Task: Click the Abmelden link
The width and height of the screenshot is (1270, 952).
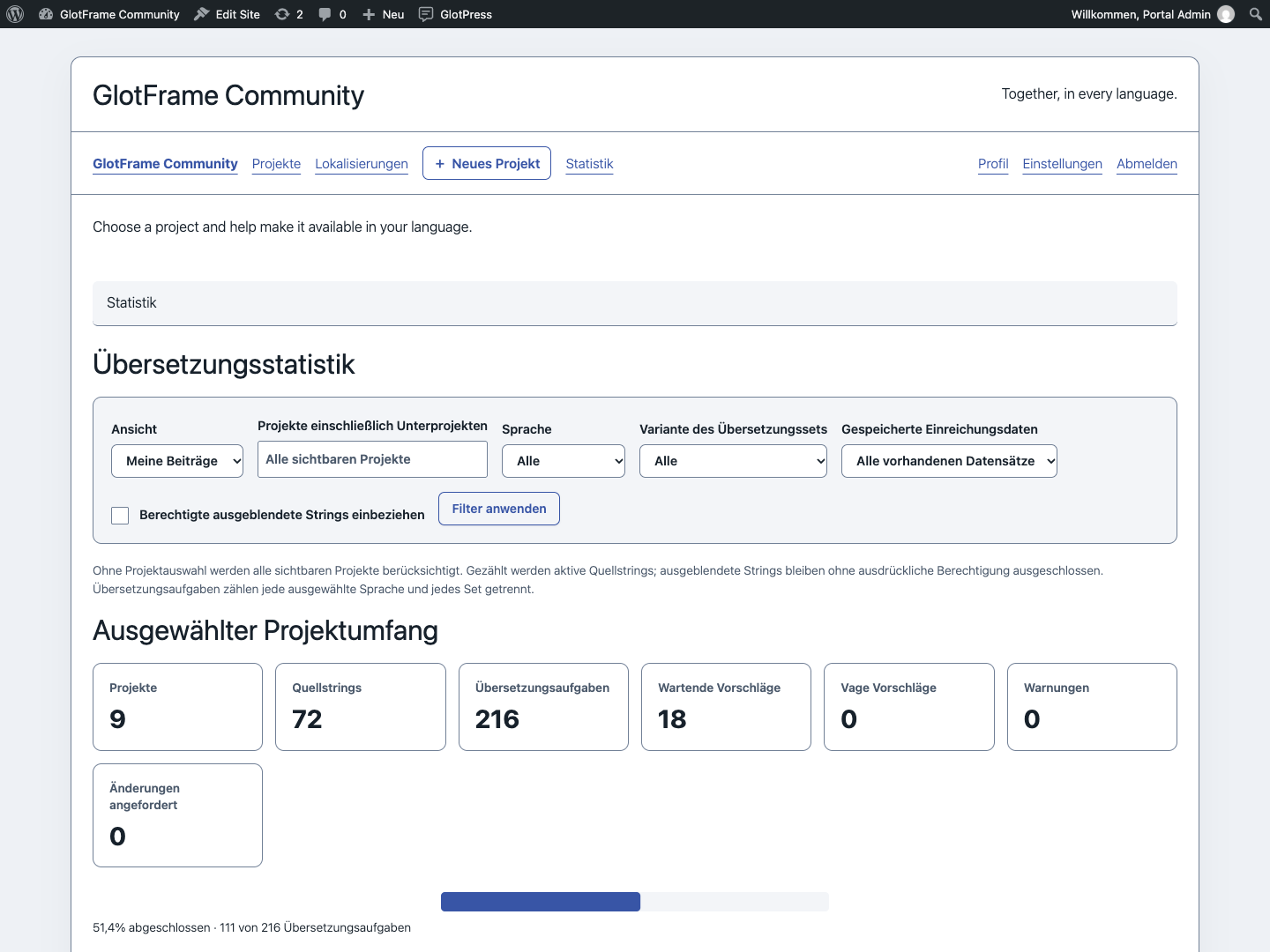Action: [1147, 164]
